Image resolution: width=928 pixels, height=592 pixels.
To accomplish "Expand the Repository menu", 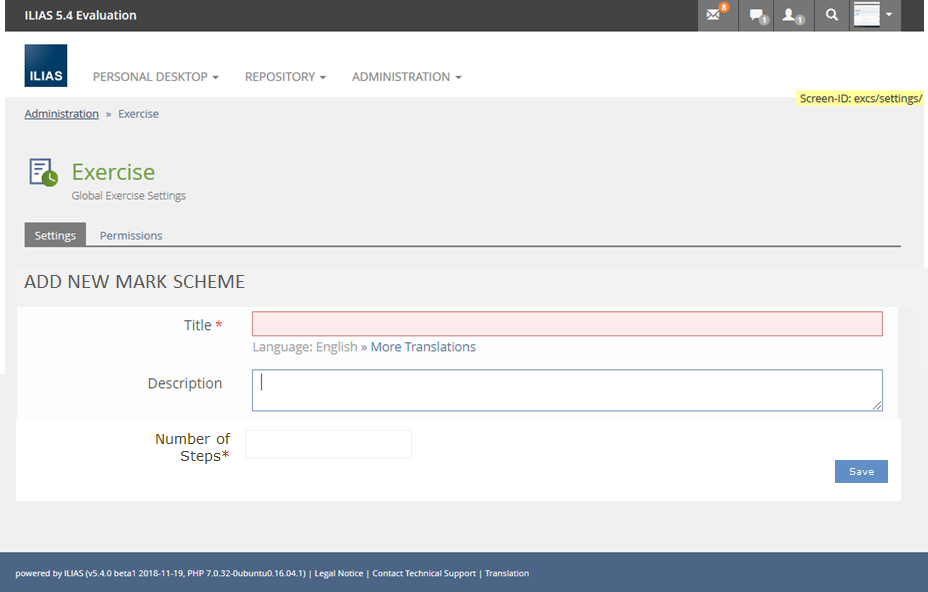I will pyautogui.click(x=285, y=77).
